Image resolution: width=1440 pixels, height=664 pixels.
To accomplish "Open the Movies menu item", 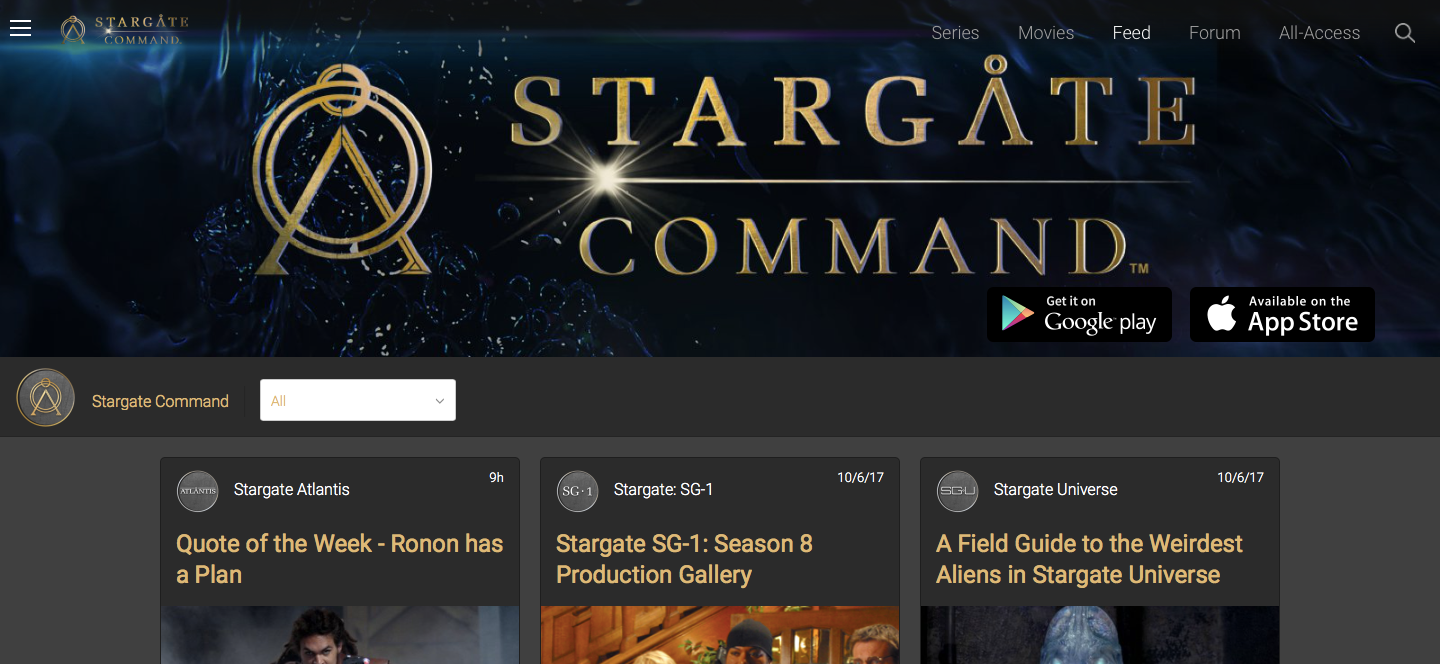I will coord(1046,33).
